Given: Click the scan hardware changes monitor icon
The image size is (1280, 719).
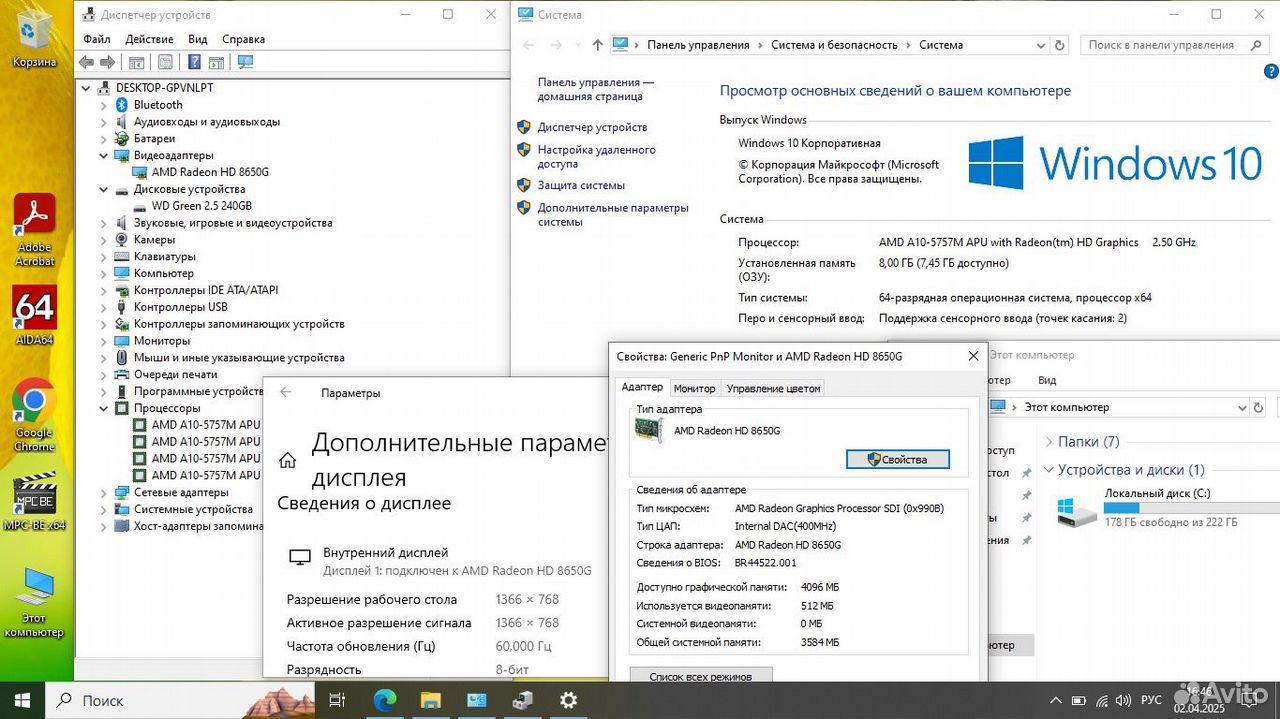Looking at the screenshot, I should [x=245, y=62].
